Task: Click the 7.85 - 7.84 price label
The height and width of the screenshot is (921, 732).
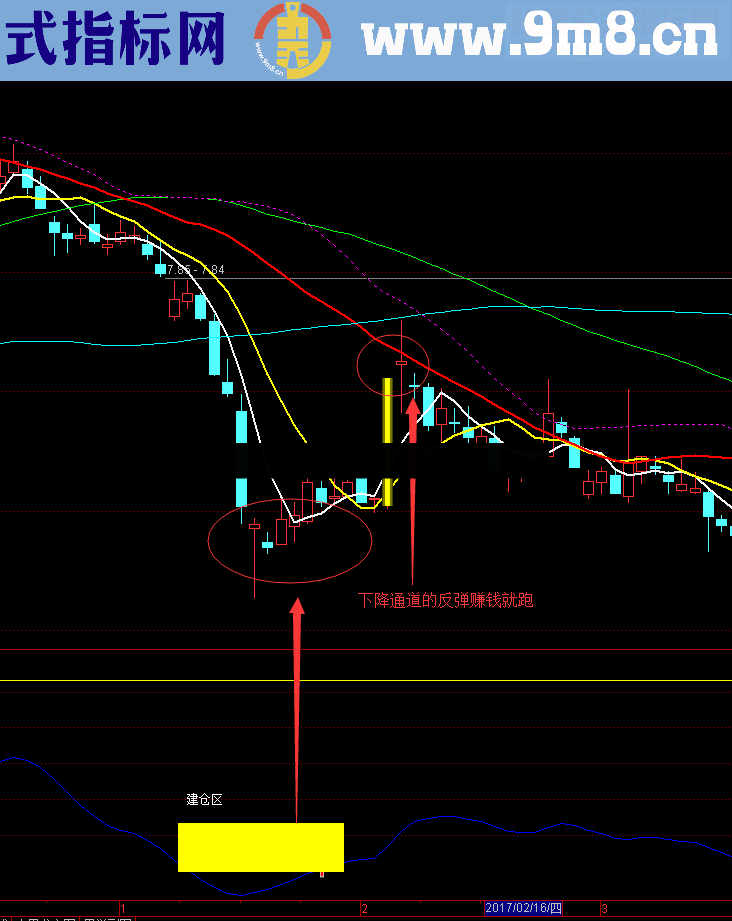Action: click(196, 270)
